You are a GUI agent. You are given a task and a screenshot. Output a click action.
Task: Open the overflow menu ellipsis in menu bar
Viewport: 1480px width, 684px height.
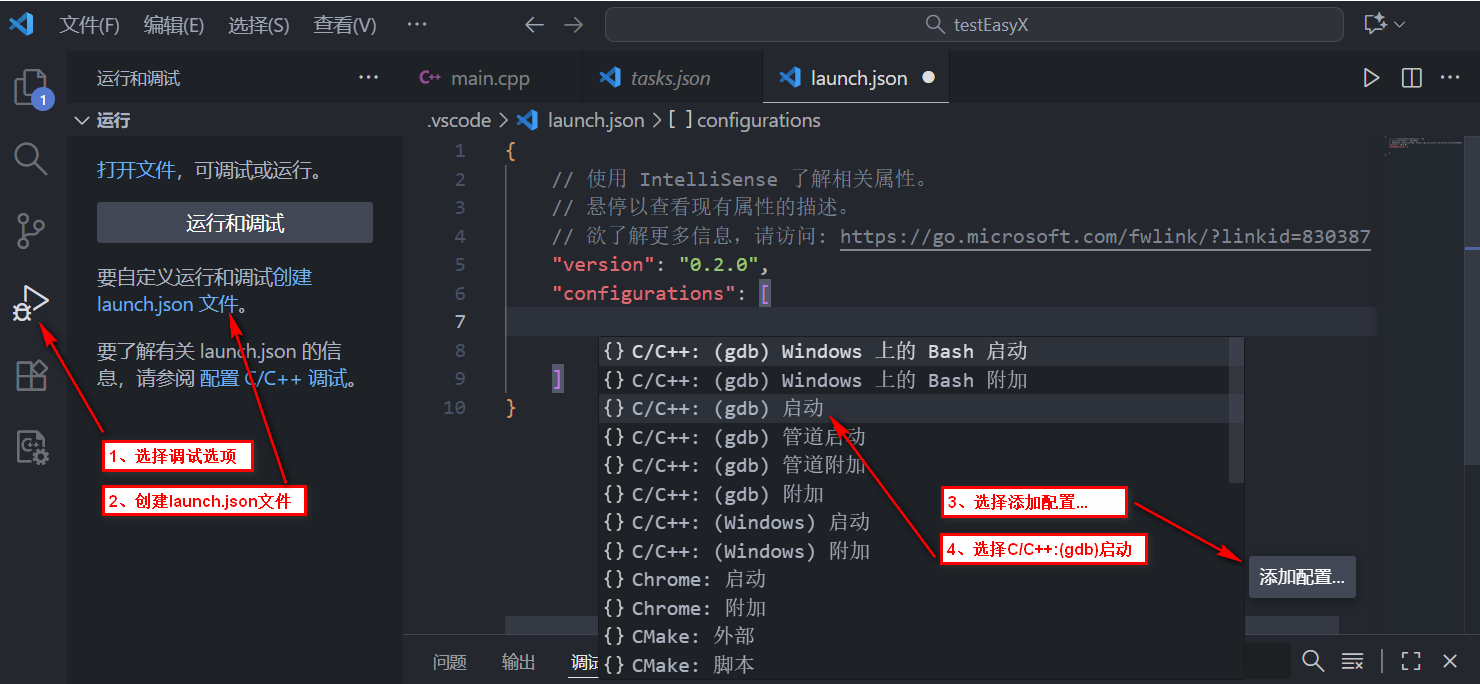pos(417,25)
